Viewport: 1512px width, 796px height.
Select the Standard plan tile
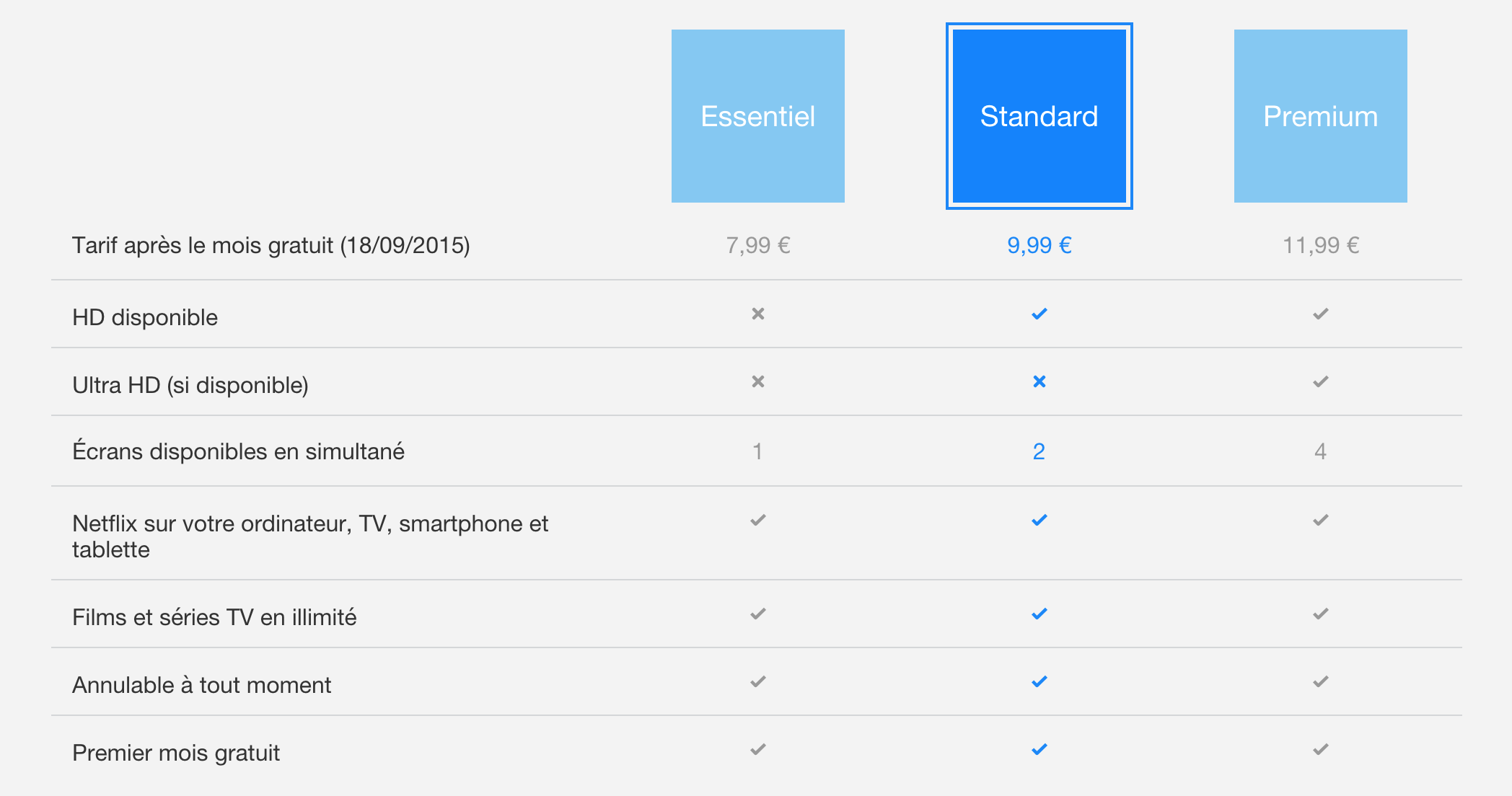pos(1039,116)
